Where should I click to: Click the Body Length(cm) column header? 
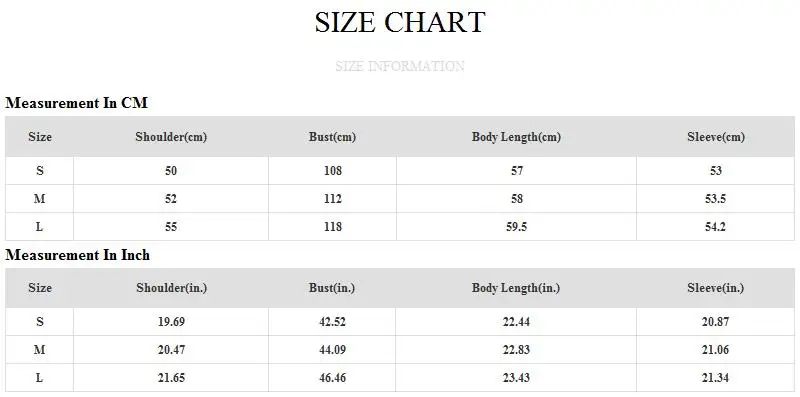pos(516,137)
